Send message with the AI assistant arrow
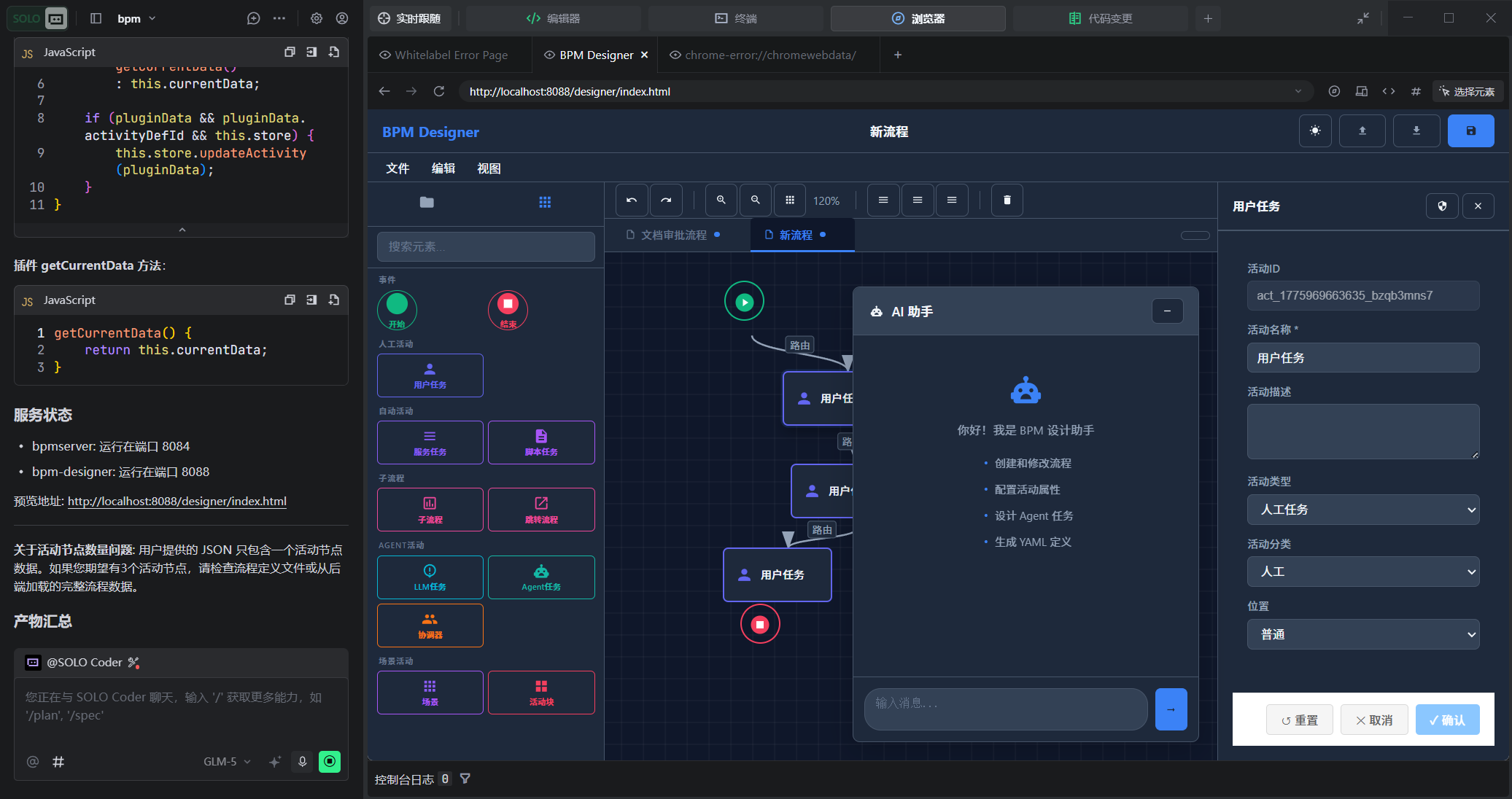This screenshot has height=799, width=1512. [1171, 709]
